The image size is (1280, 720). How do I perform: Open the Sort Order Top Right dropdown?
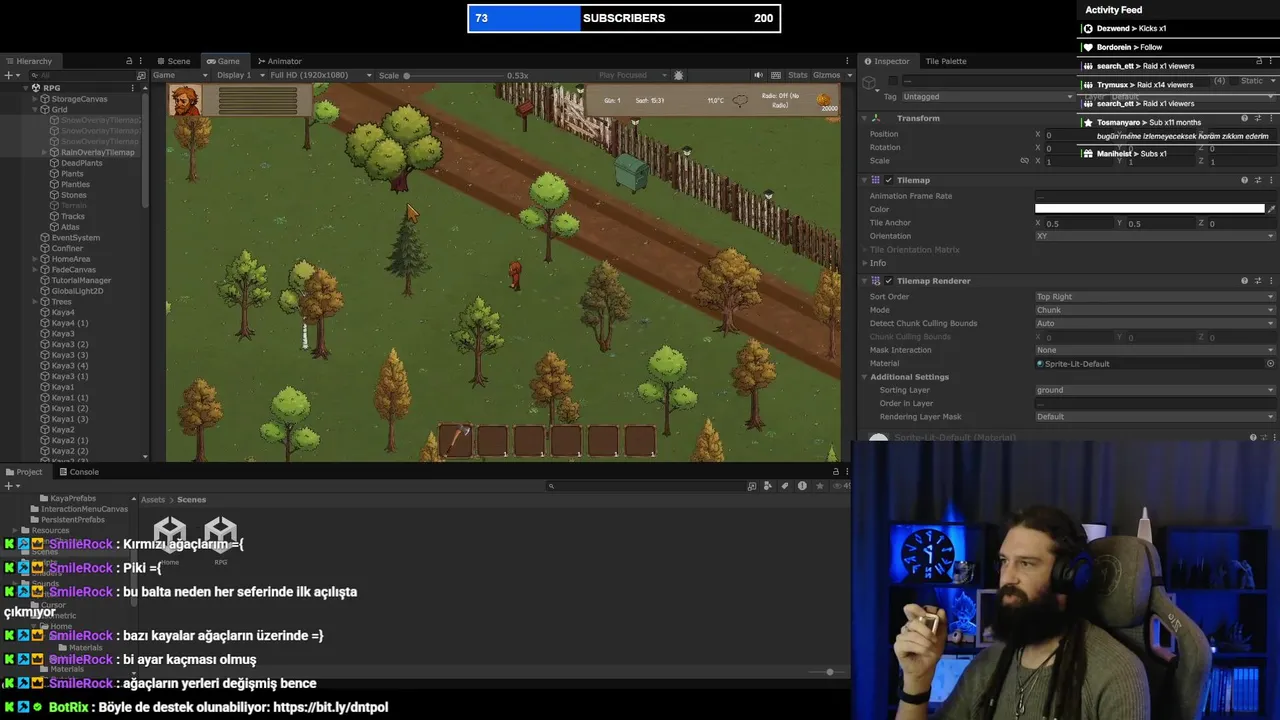[1155, 297]
